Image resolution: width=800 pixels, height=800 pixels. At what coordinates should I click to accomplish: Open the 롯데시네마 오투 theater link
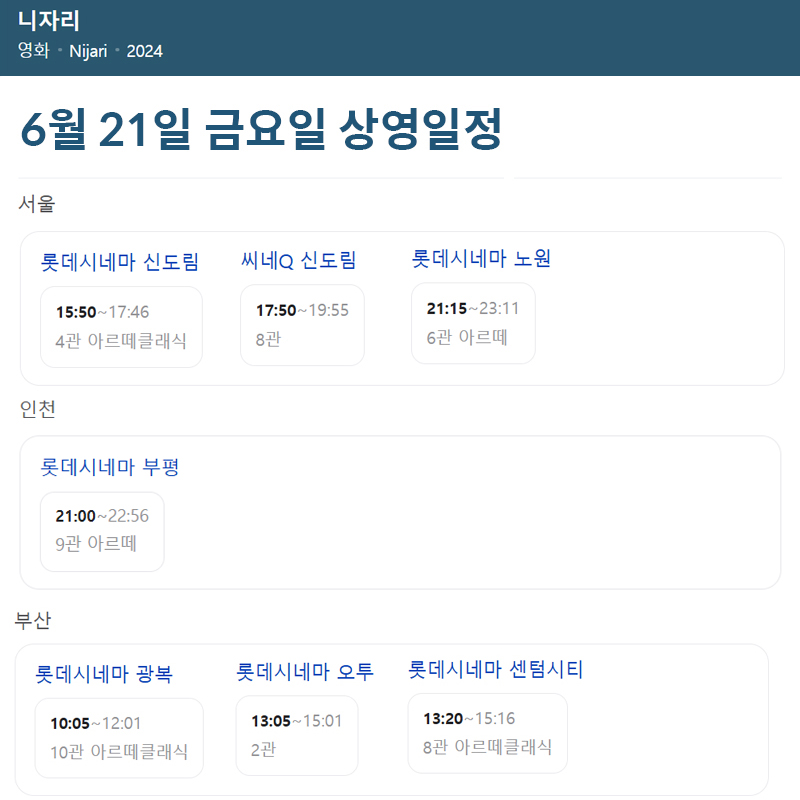305,671
